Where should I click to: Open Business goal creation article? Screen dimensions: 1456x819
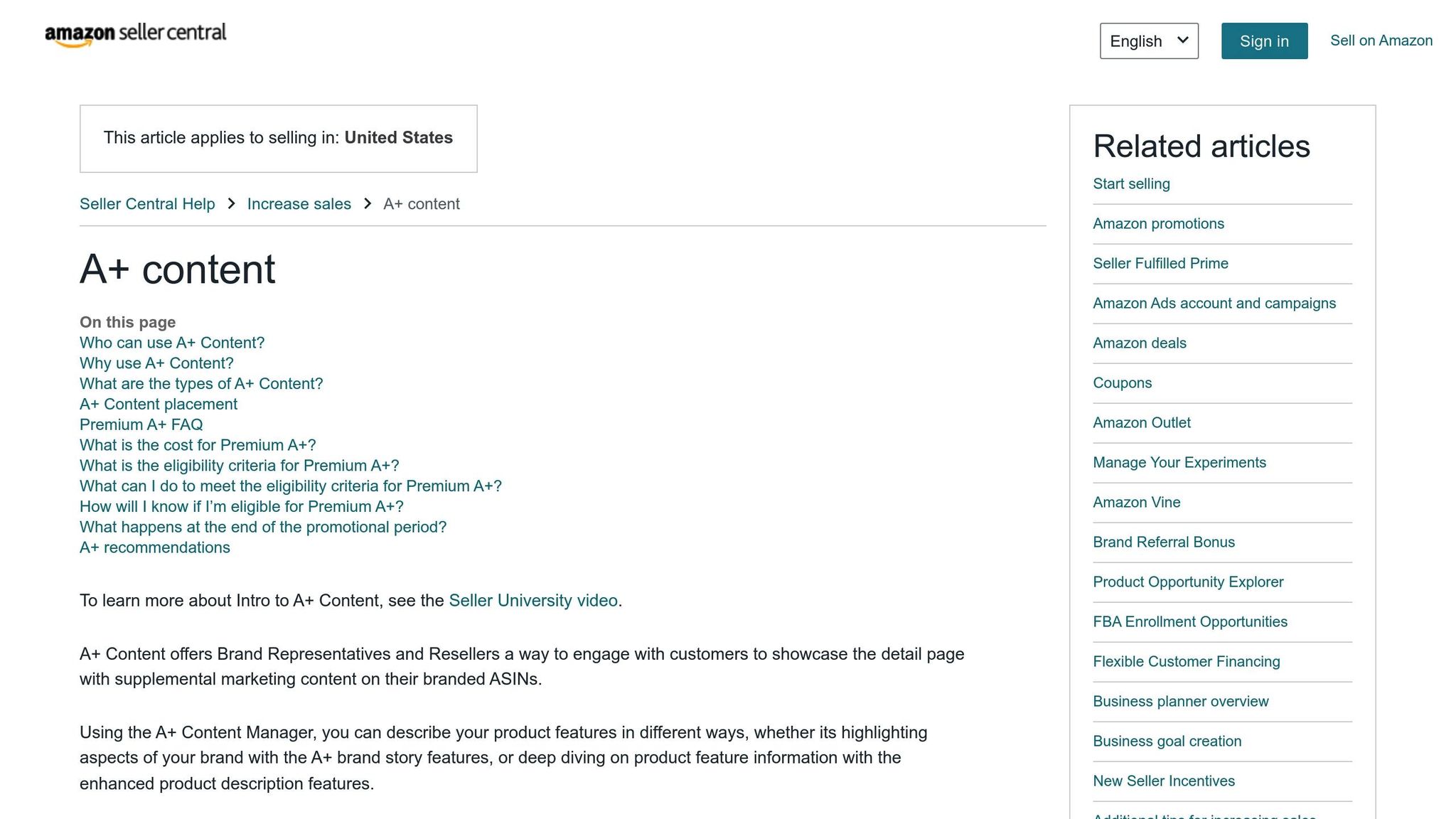pyautogui.click(x=1167, y=742)
